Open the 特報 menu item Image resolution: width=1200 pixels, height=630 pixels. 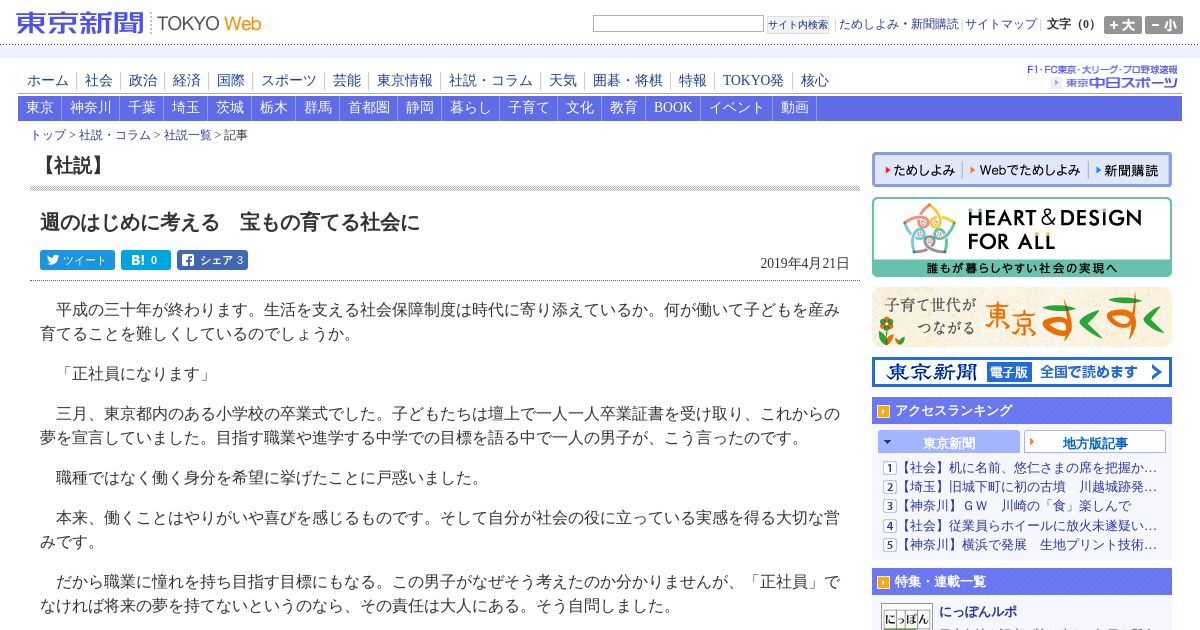pyautogui.click(x=693, y=81)
